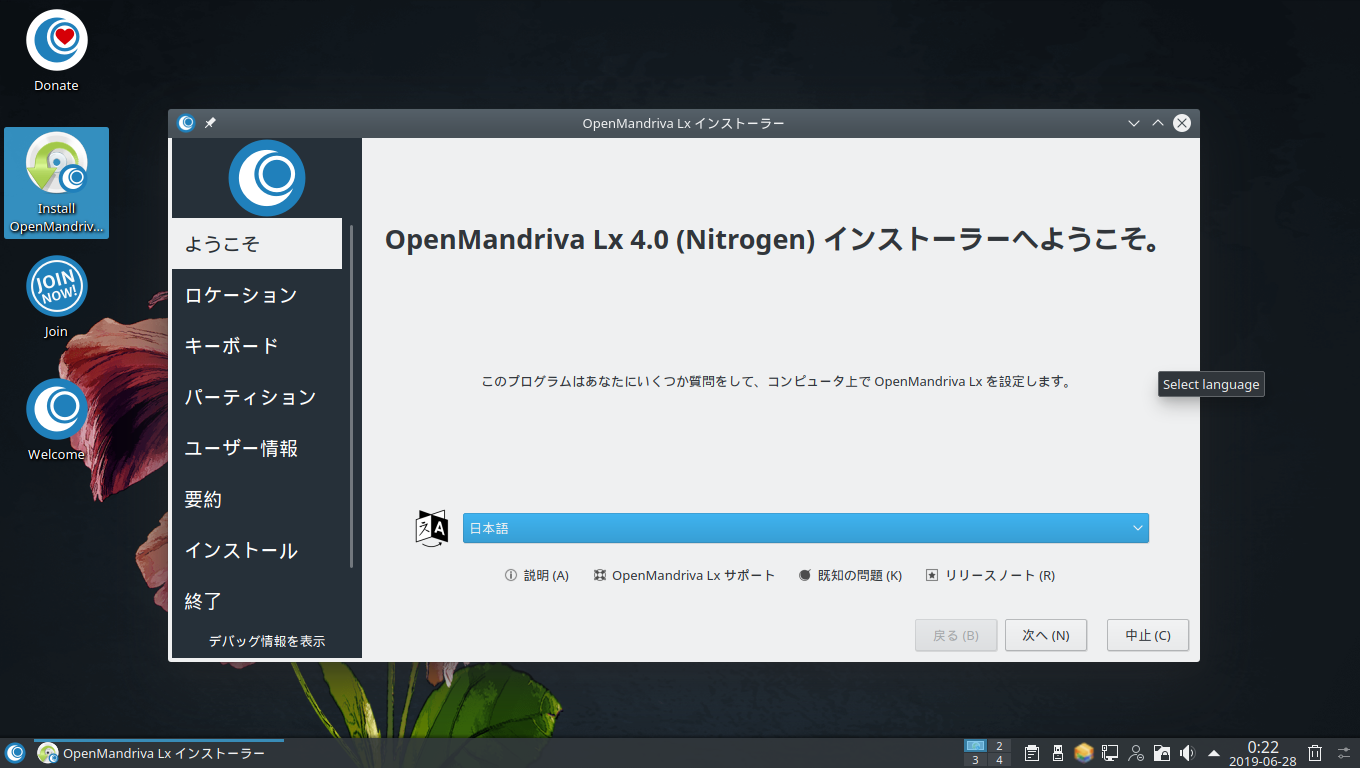
Task: Switch to virtual desktop 4 in pager
Action: pyautogui.click(x=999, y=760)
